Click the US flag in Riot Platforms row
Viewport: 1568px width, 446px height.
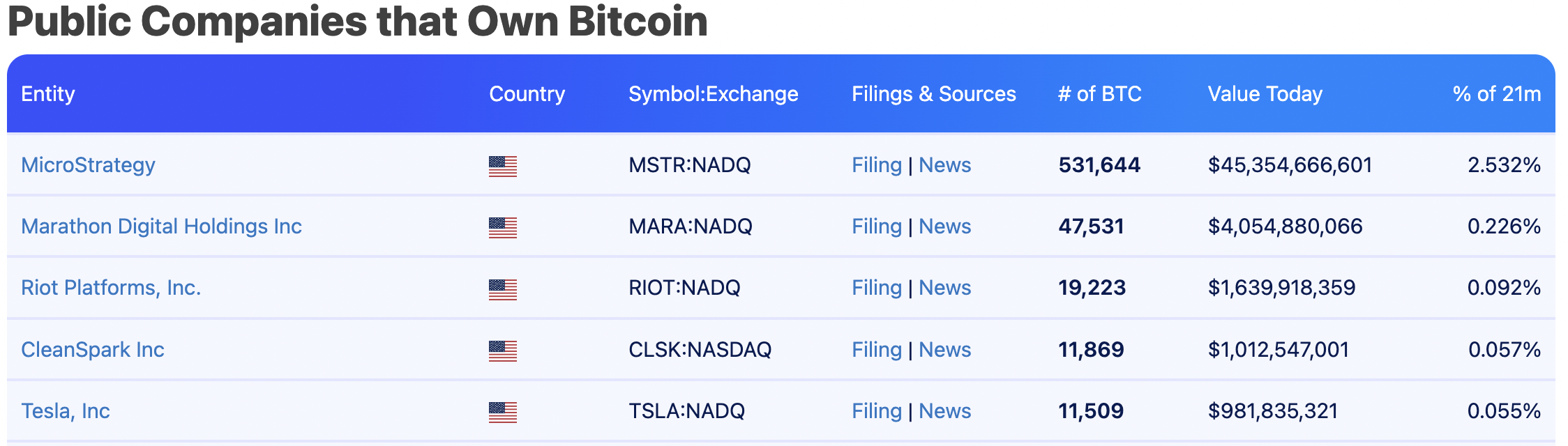click(x=503, y=289)
